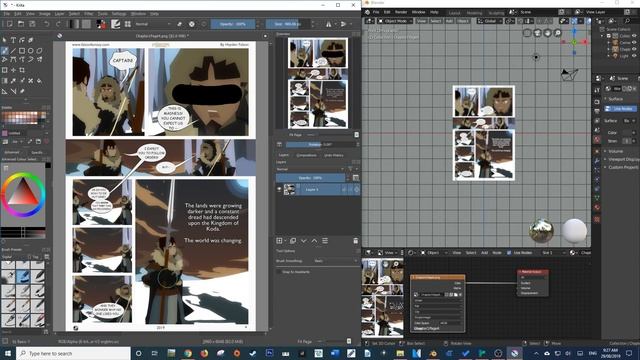Select the Ellipse shape tool in Krita
This screenshot has height=360, width=640.
tap(31, 51)
